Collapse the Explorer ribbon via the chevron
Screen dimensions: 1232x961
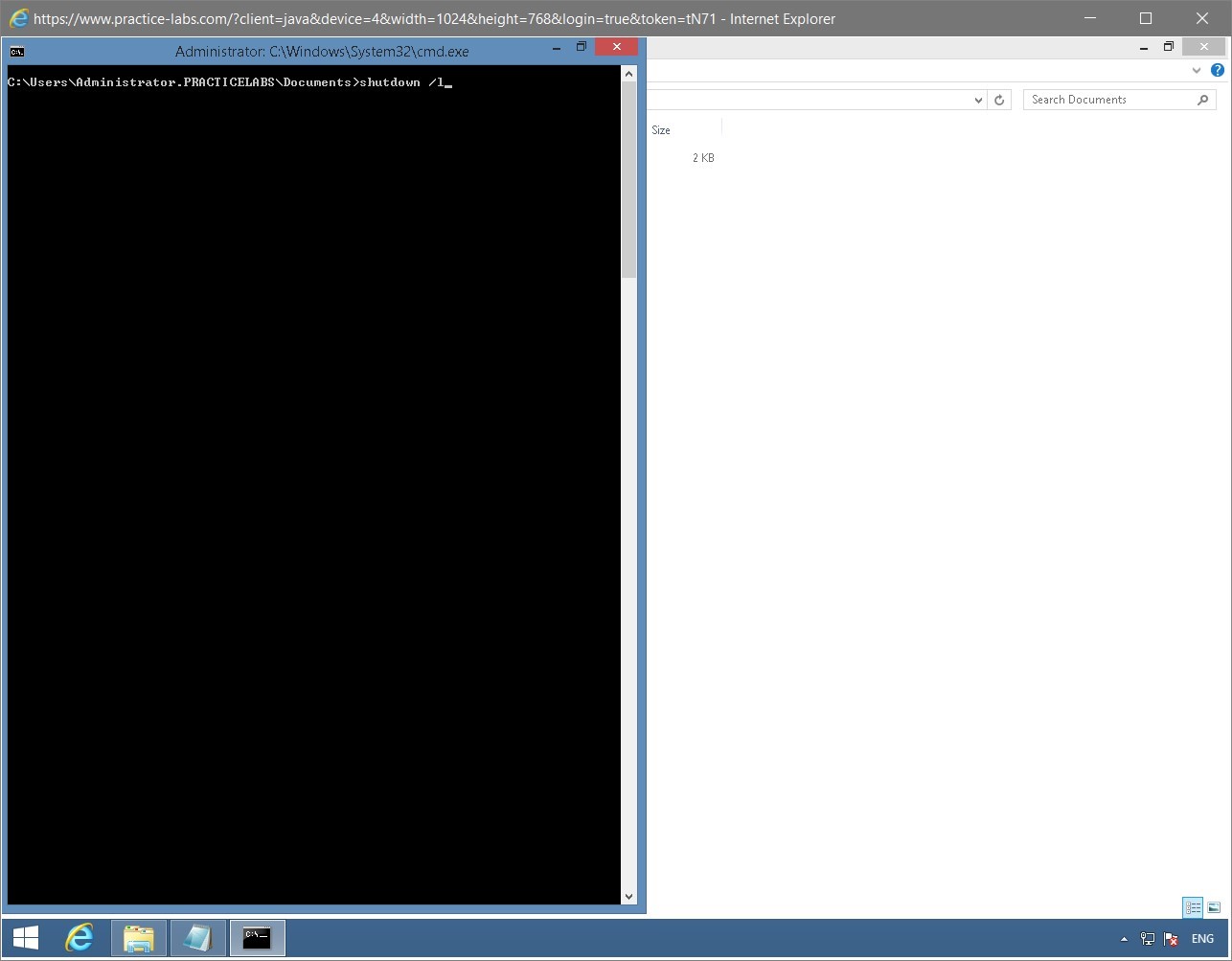pos(1196,69)
